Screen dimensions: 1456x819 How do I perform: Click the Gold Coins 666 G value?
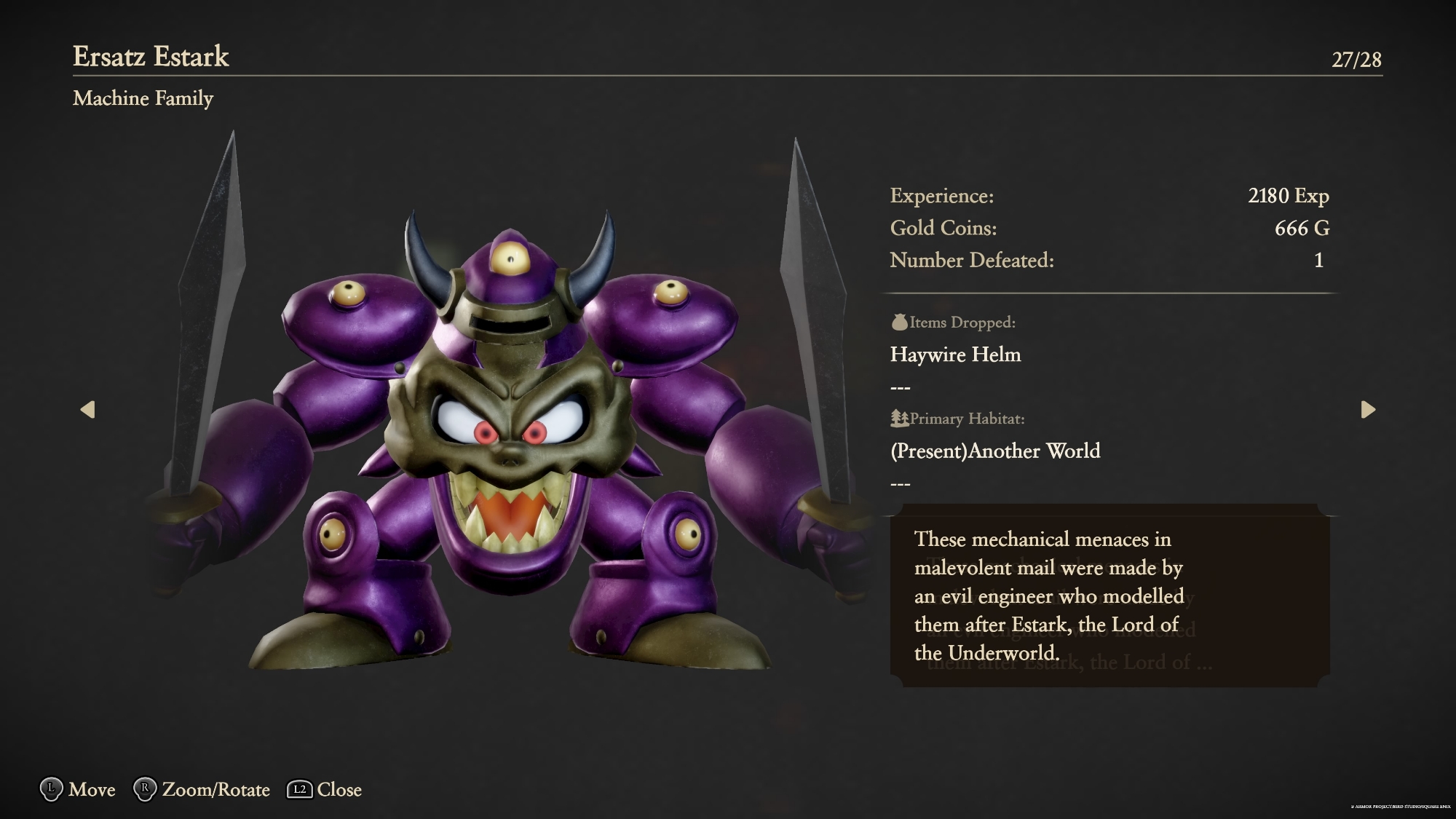[1302, 229]
